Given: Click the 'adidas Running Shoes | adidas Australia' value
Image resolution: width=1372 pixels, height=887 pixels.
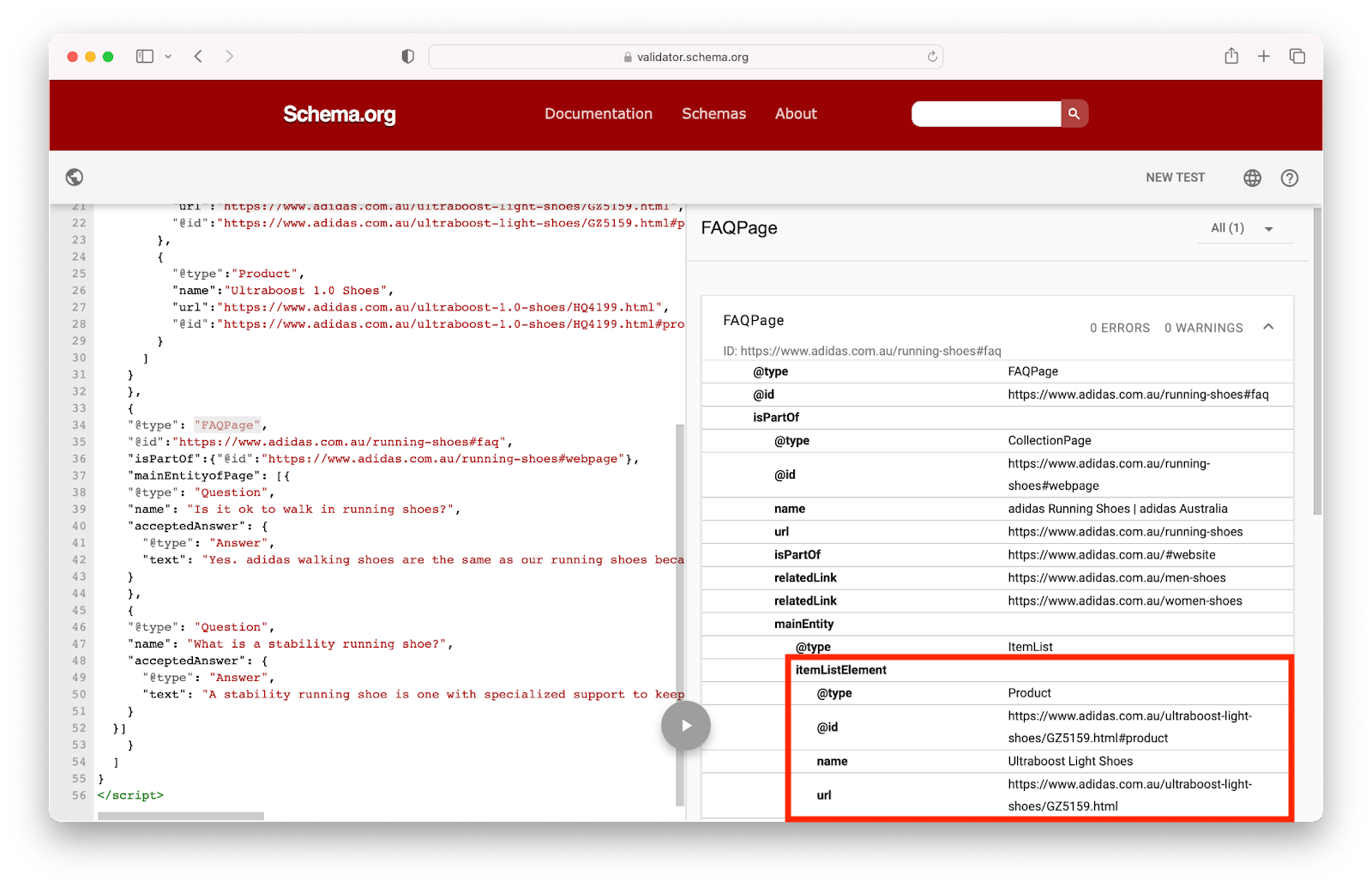Looking at the screenshot, I should [1118, 509].
